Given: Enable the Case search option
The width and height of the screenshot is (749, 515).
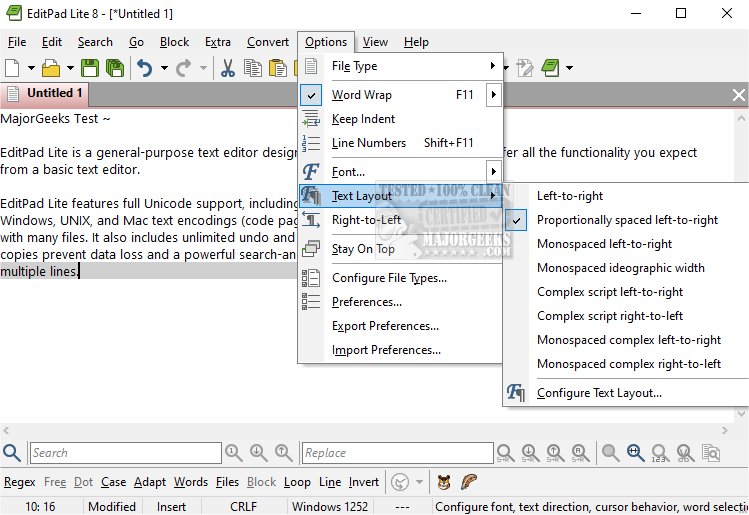Looking at the screenshot, I should coord(113,482).
